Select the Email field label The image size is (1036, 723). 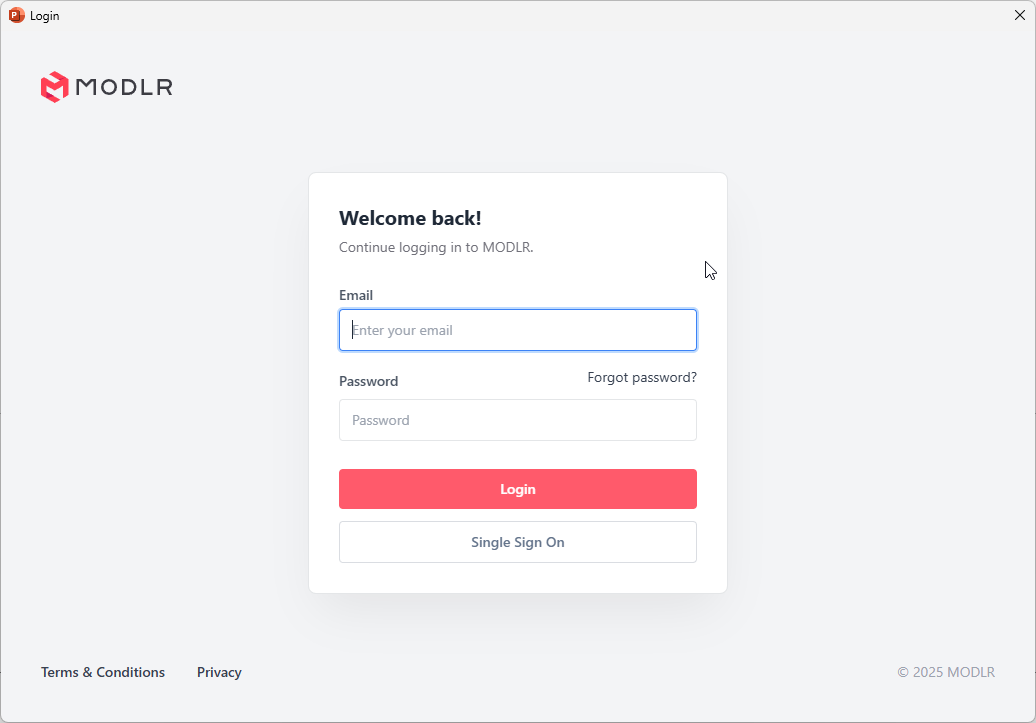[356, 295]
